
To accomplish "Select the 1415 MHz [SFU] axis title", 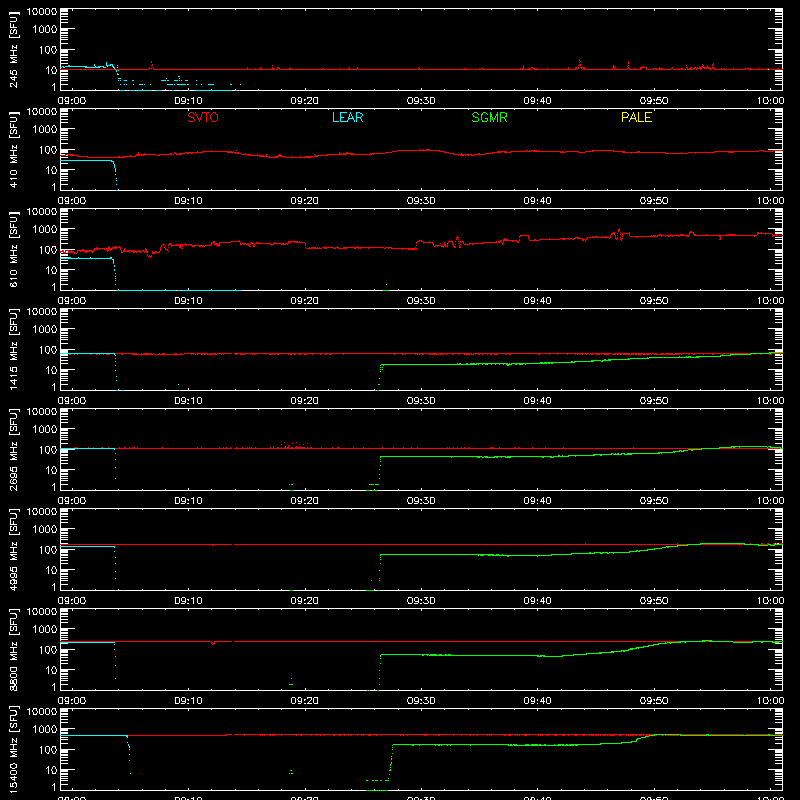I will pyautogui.click(x=14, y=350).
